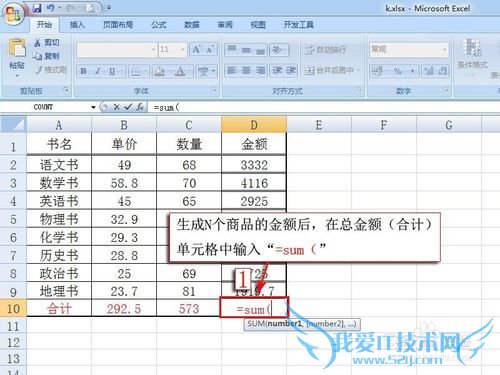This screenshot has width=500, height=375.
Task: Expand the number format dropdown
Action: click(x=445, y=50)
